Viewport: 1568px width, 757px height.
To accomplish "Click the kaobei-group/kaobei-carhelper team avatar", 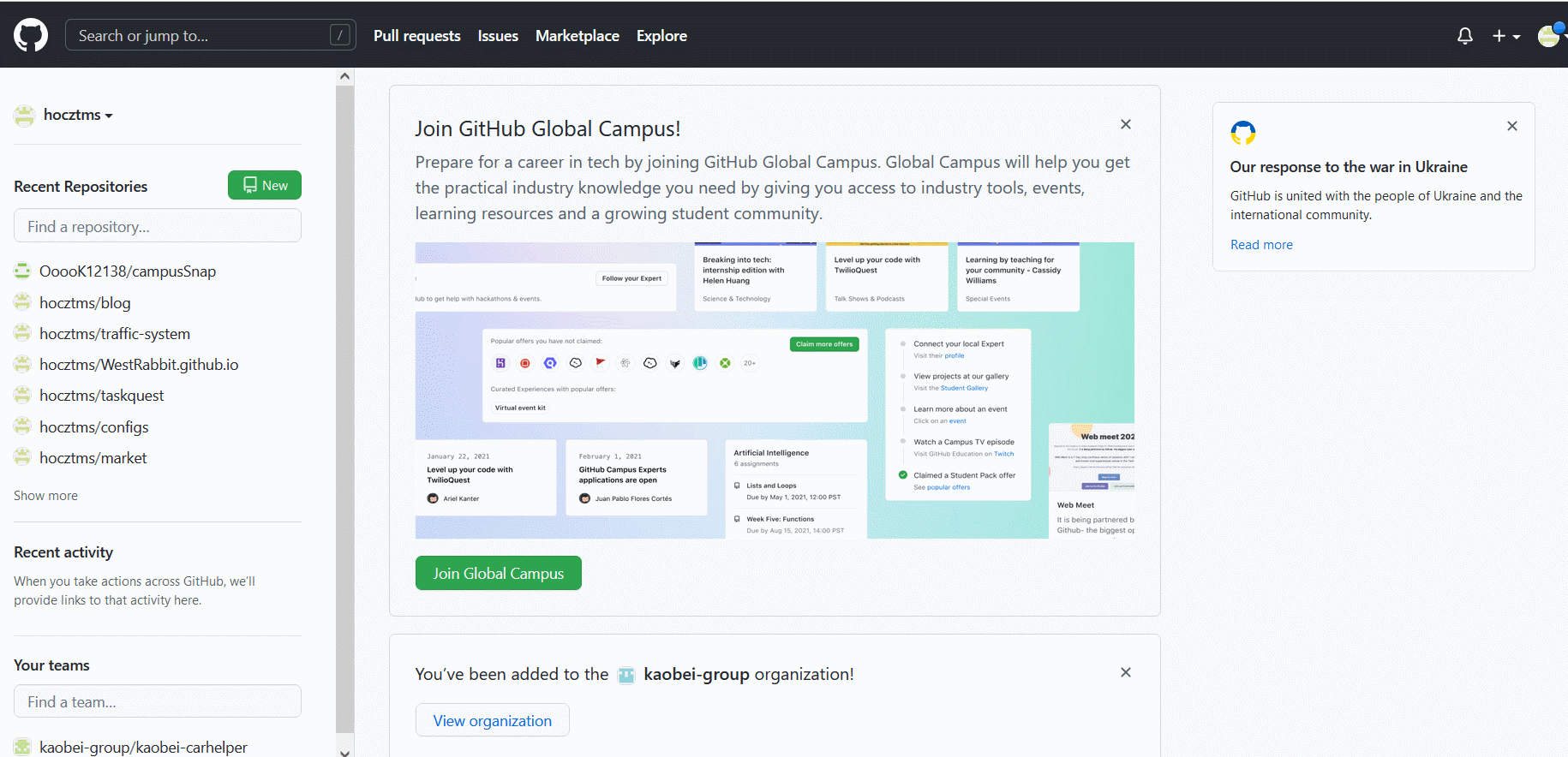I will point(22,747).
